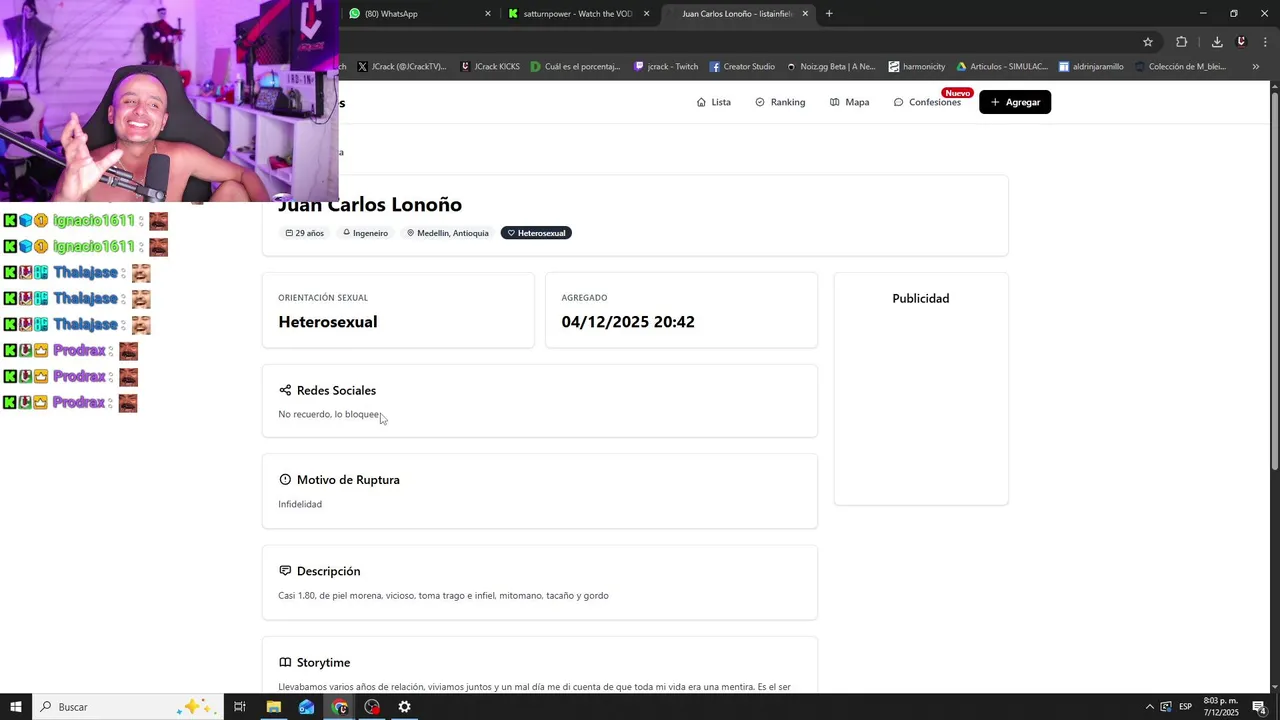Open the harmonicity bookmark
The height and width of the screenshot is (720, 1280).
click(916, 67)
